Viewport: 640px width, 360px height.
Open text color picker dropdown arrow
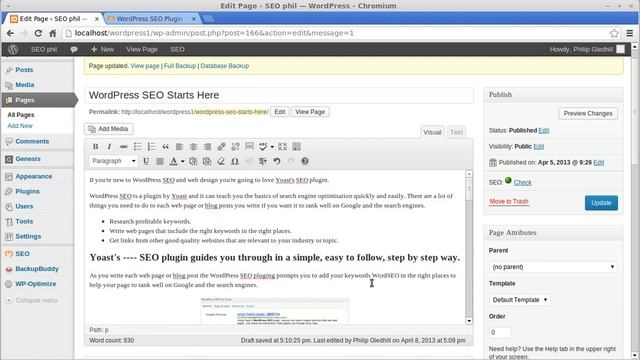point(182,161)
